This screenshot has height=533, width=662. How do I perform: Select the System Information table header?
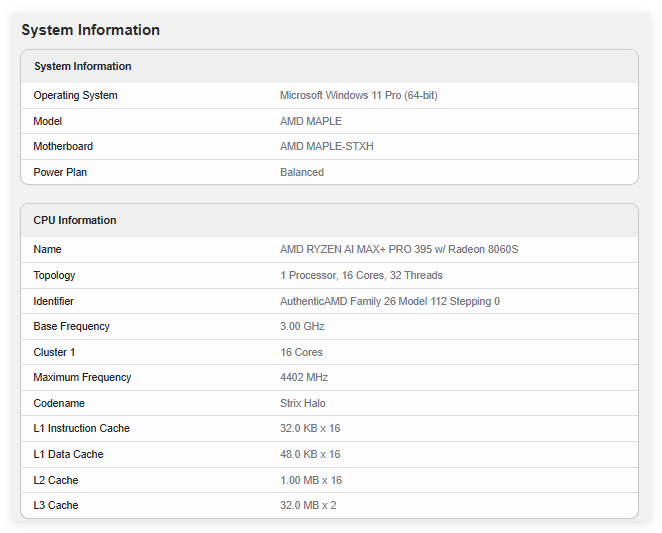(82, 66)
